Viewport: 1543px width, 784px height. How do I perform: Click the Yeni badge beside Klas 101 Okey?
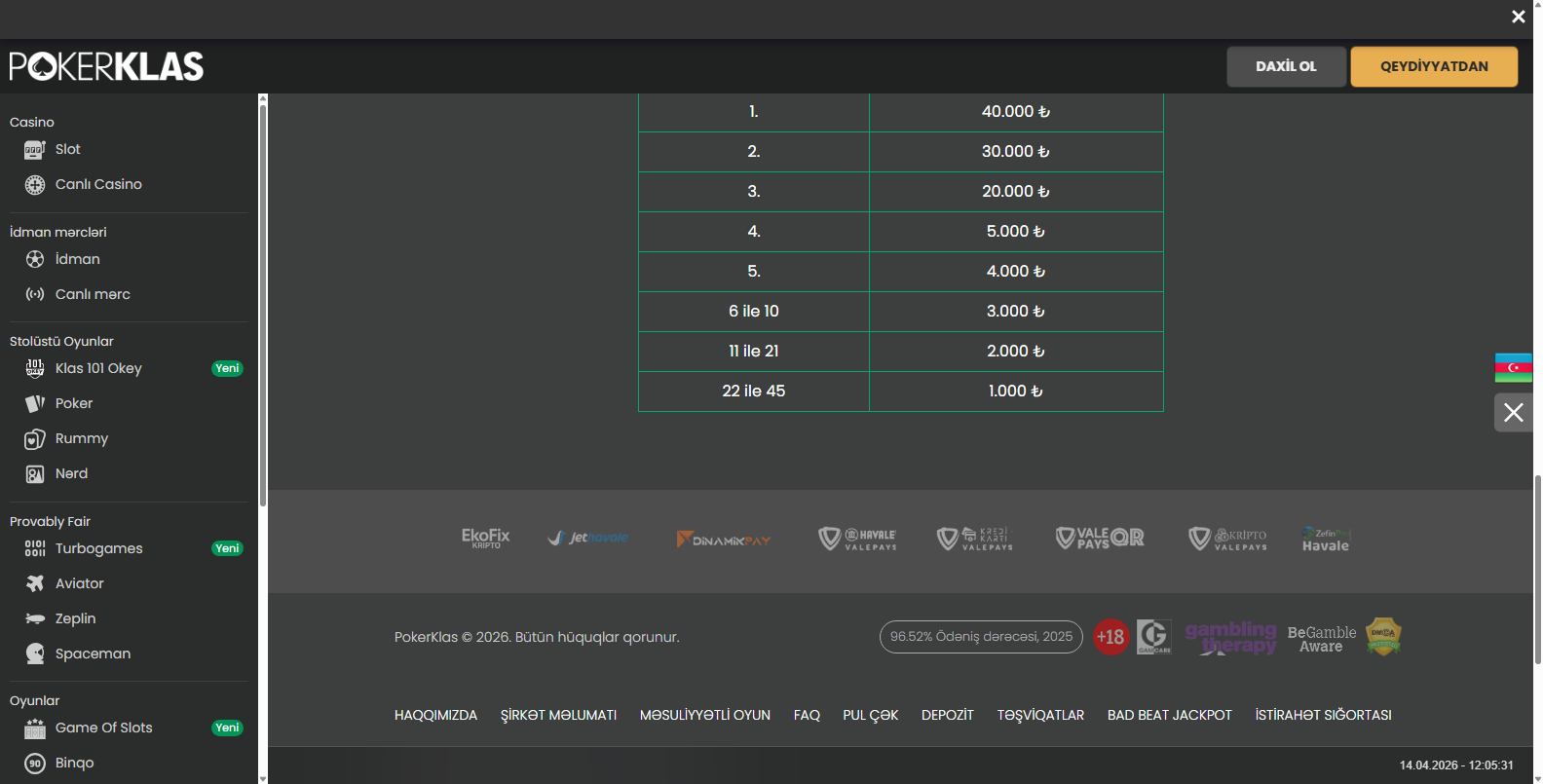tap(227, 368)
